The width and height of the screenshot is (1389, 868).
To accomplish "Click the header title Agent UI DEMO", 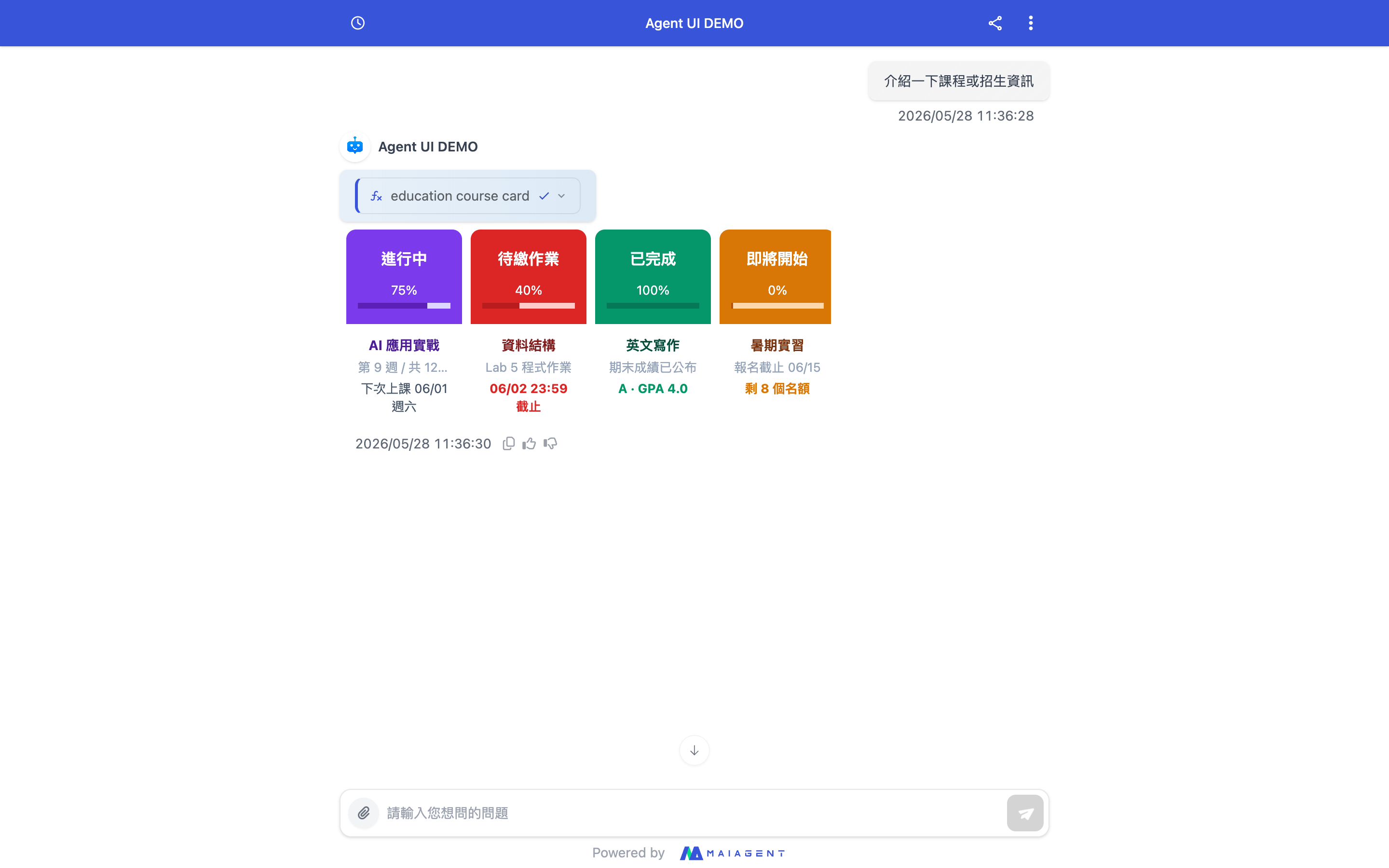I will click(x=694, y=23).
